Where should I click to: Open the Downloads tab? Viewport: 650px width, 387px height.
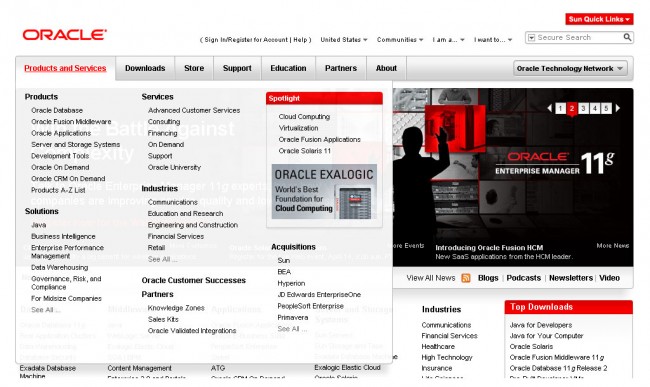(145, 68)
